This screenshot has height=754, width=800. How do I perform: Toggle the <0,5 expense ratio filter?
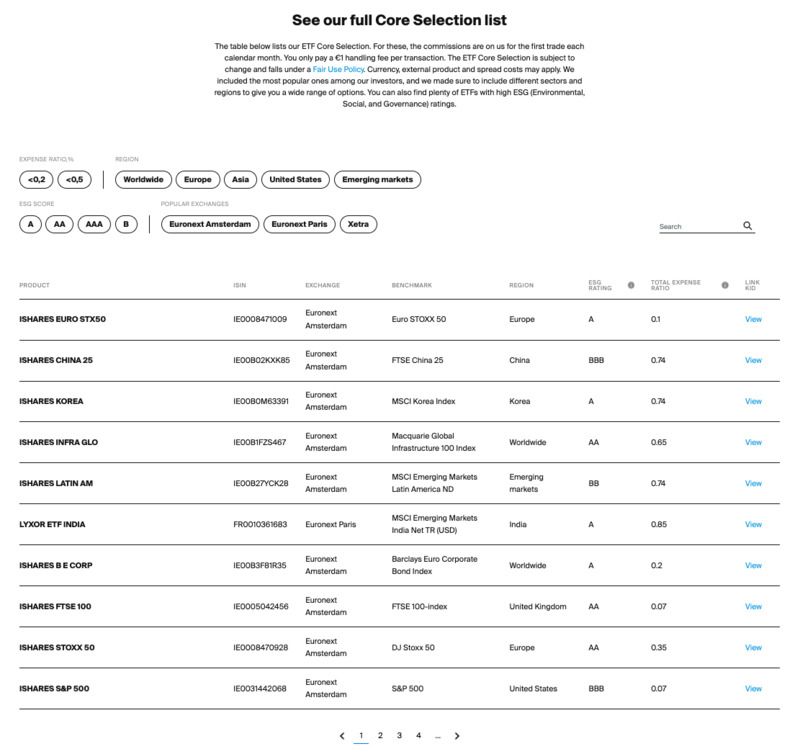(74, 180)
